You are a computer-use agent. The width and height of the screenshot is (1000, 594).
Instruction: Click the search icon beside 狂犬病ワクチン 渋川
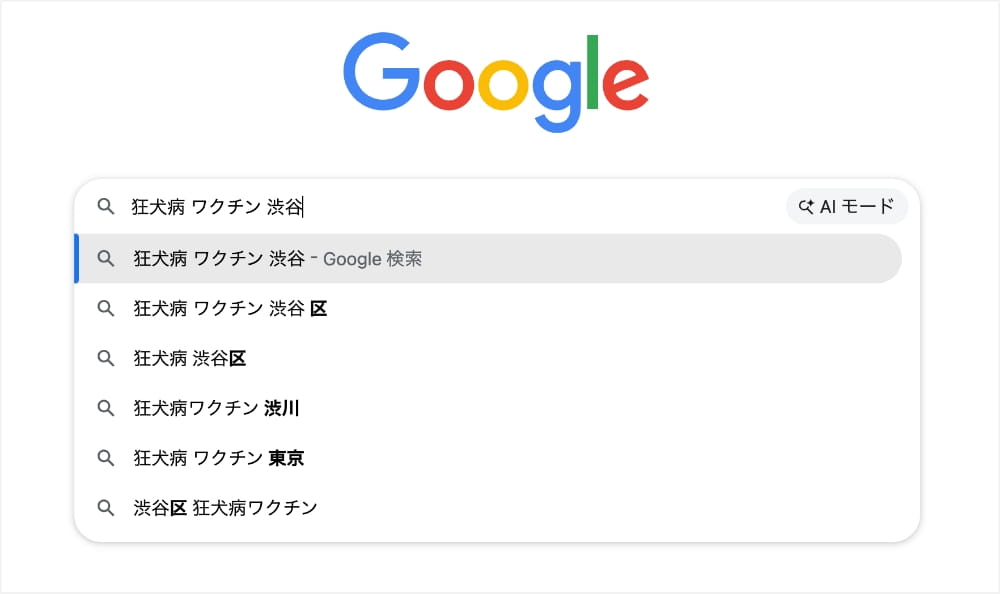(106, 408)
